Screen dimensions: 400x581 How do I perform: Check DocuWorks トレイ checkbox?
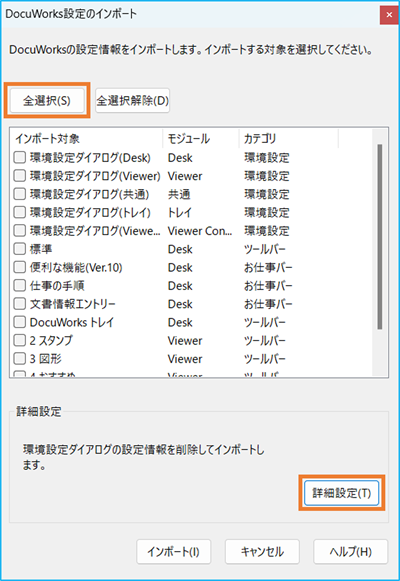point(20,322)
